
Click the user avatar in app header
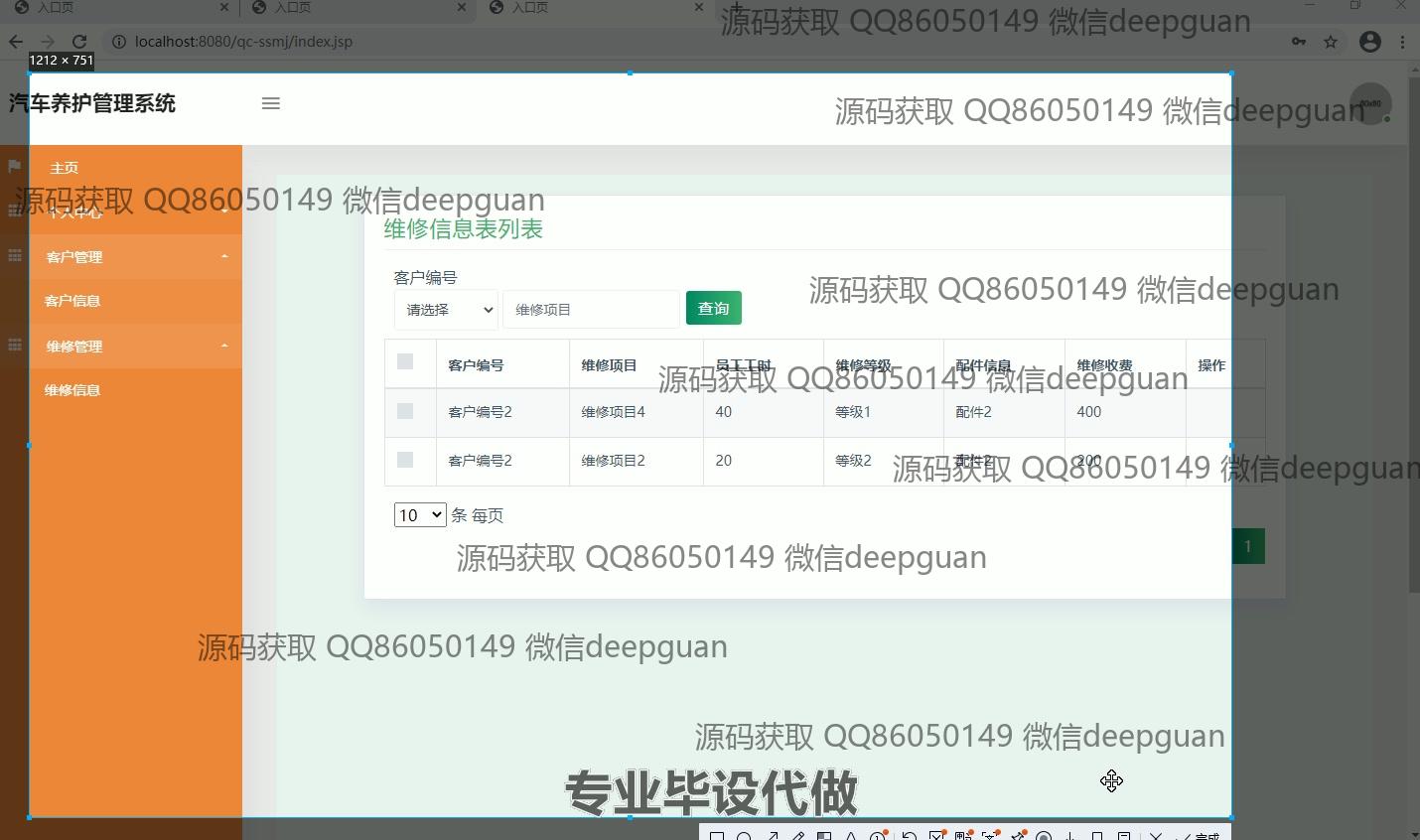[x=1370, y=103]
